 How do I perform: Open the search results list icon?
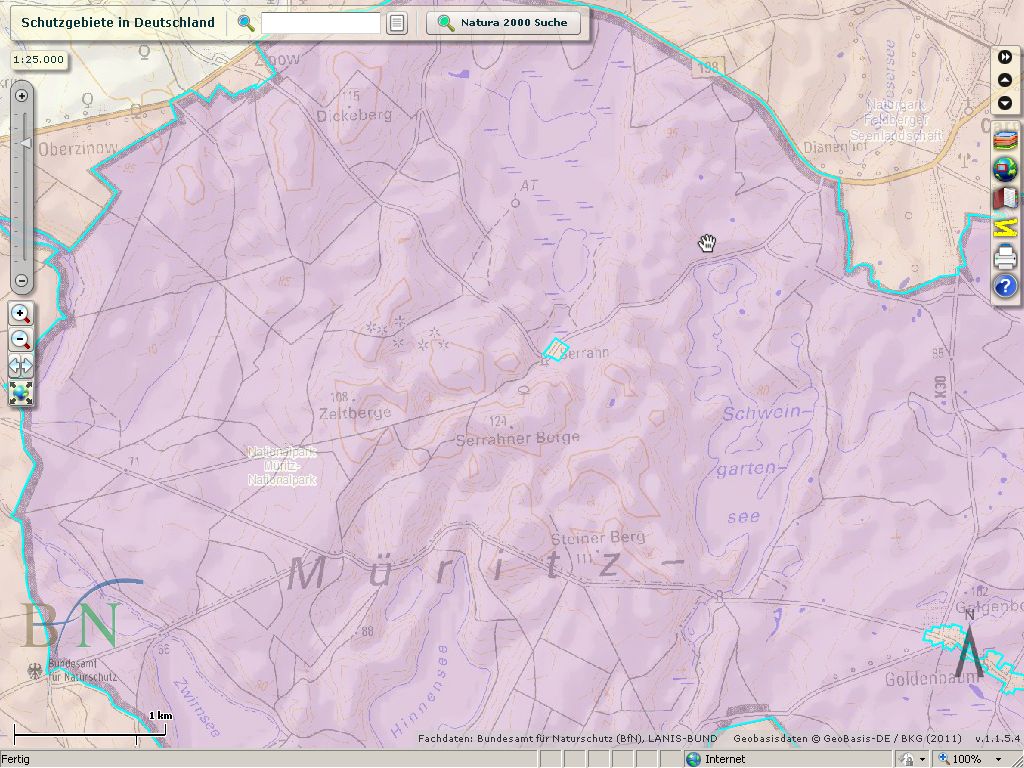(397, 23)
